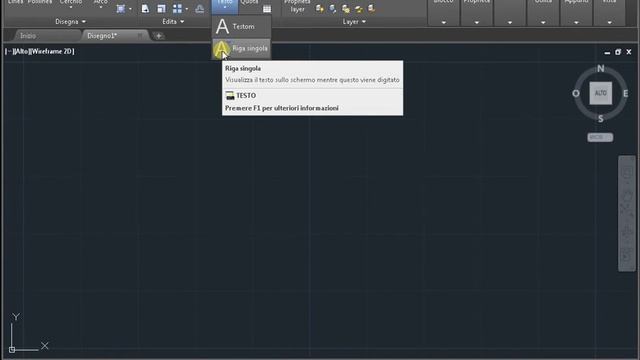
Task: Restore the drawing viewport window
Action: [618, 52]
